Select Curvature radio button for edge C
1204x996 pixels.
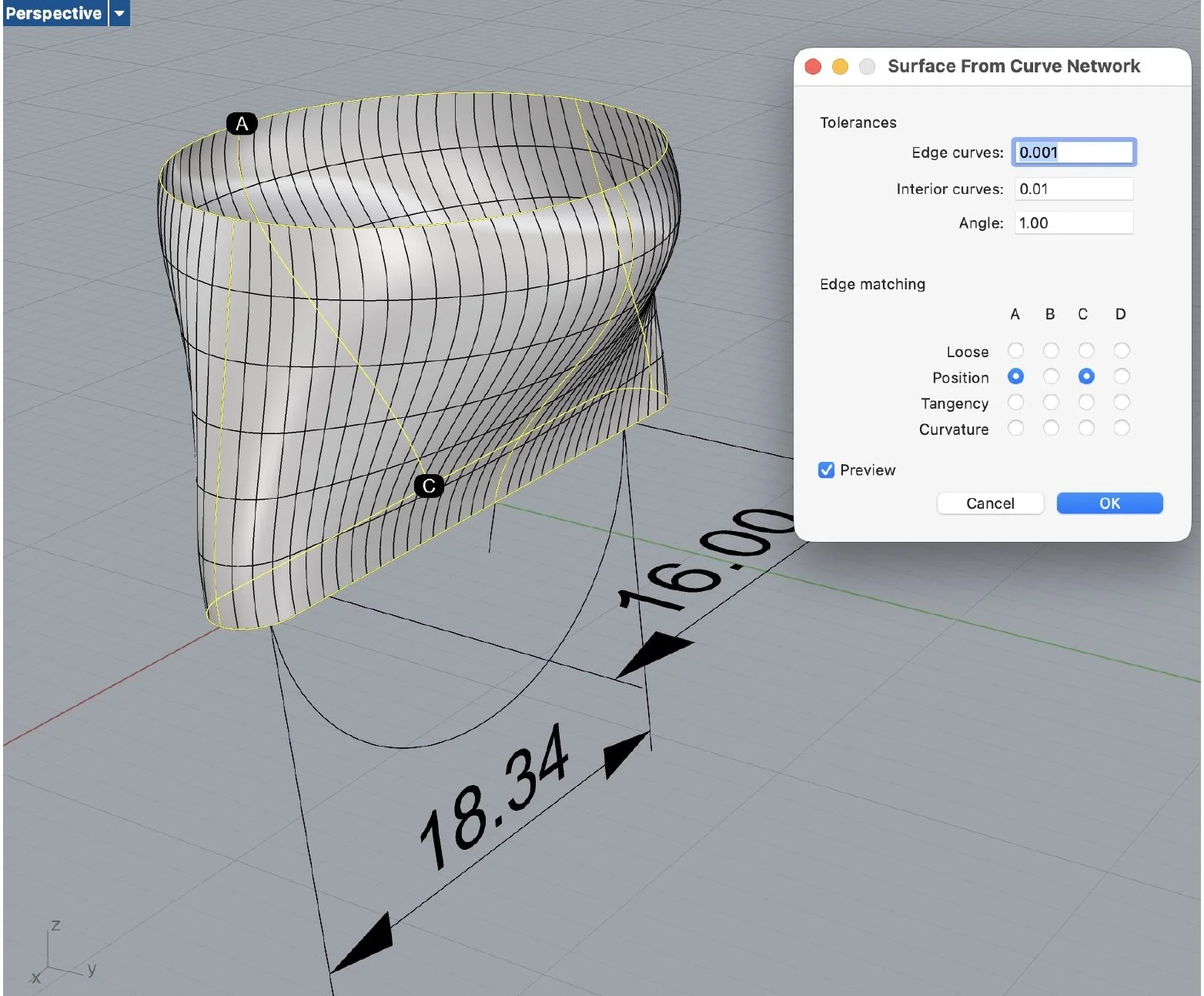pos(1086,428)
